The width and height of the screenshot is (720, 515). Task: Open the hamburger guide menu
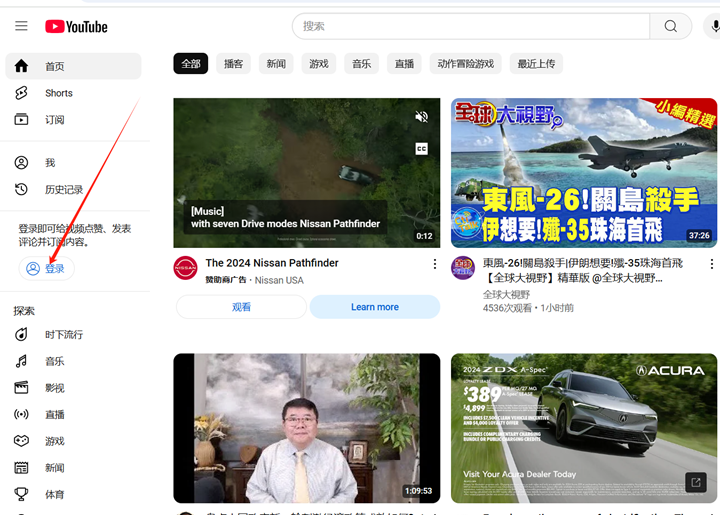click(21, 26)
